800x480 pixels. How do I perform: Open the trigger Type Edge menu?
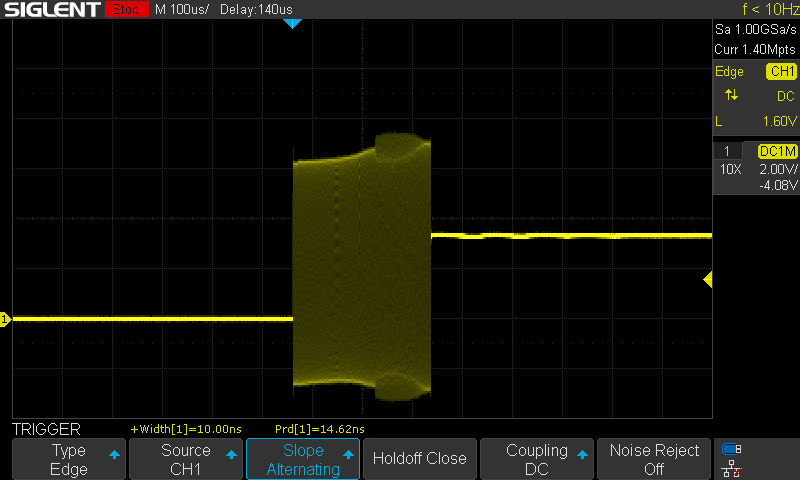tap(69, 459)
